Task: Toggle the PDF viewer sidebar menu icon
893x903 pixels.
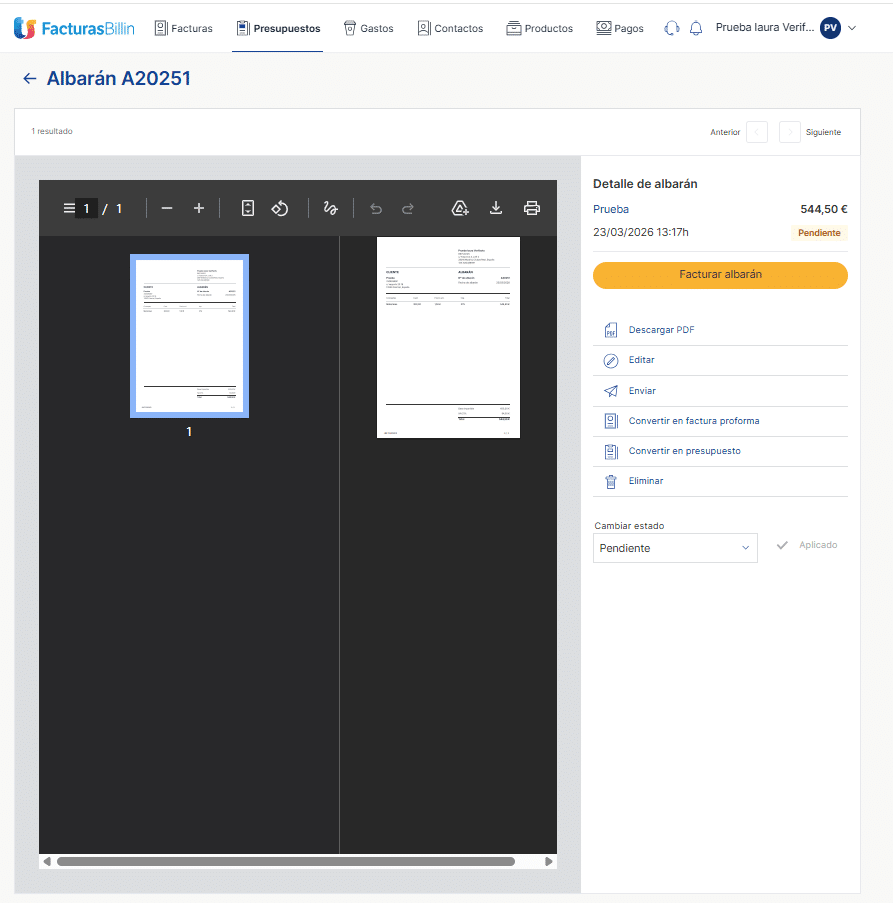Action: (x=69, y=208)
